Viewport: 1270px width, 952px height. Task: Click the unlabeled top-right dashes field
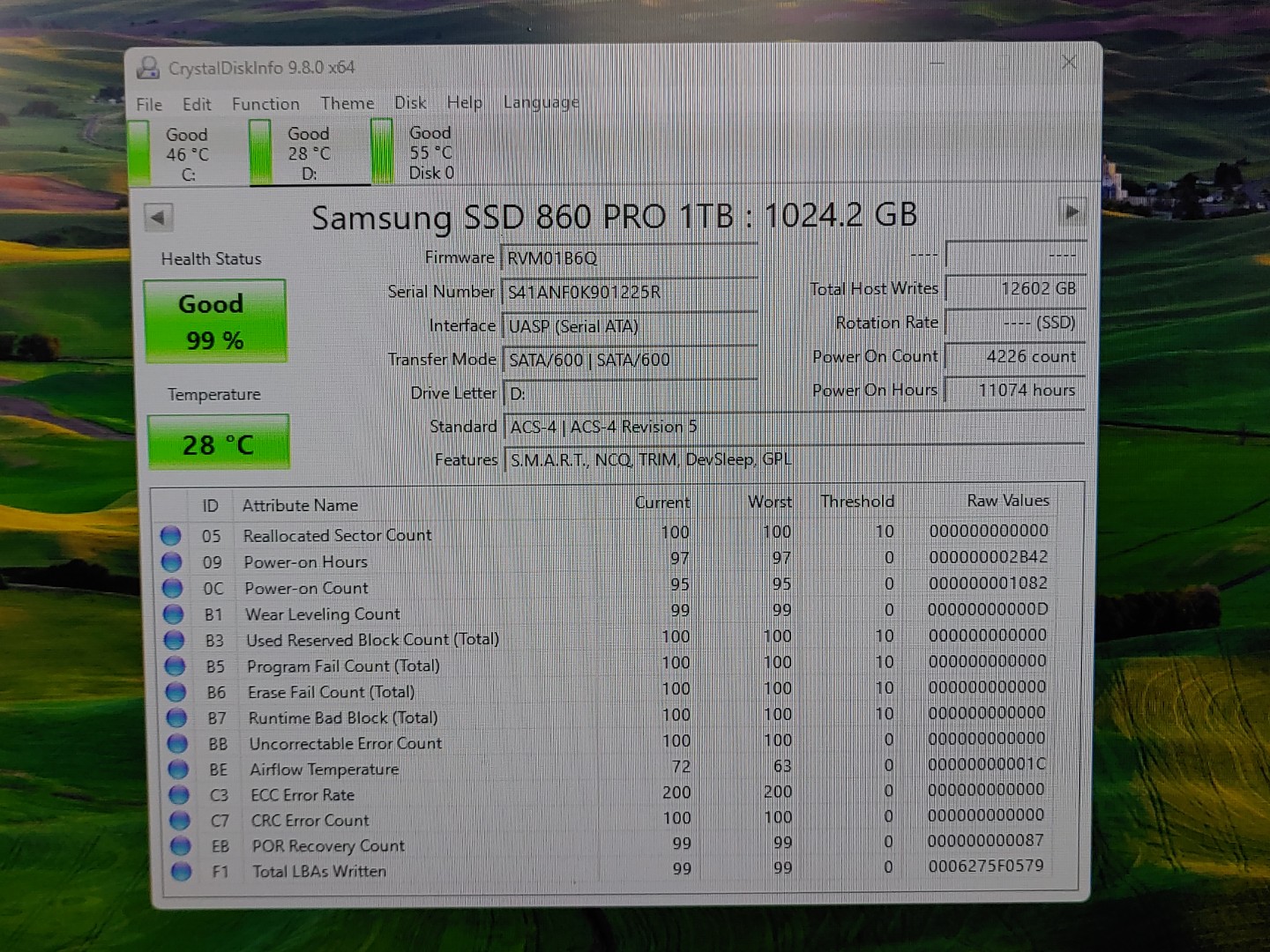pyautogui.click(x=1014, y=254)
